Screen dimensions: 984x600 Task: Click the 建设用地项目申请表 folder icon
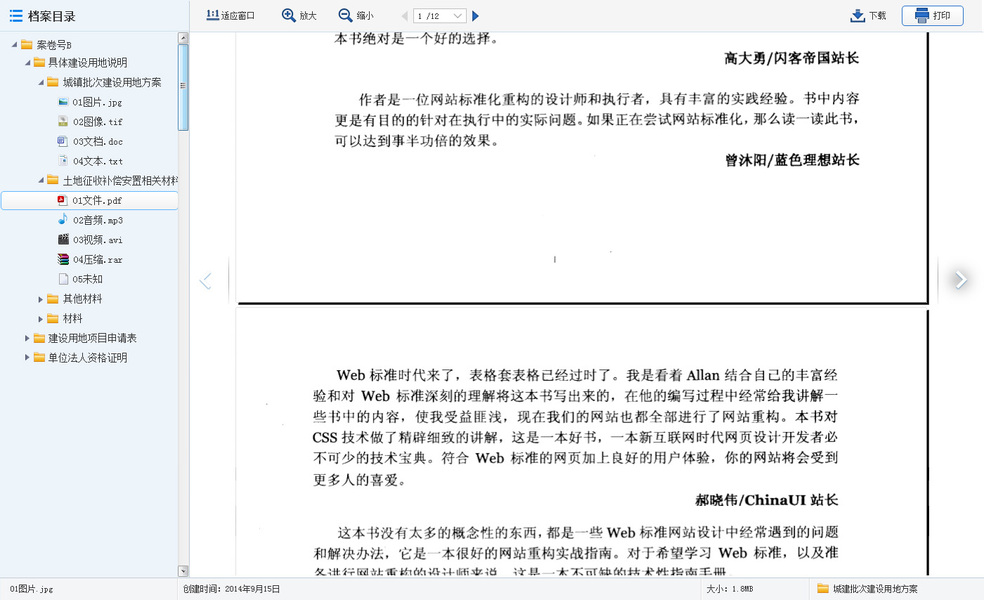click(x=40, y=338)
